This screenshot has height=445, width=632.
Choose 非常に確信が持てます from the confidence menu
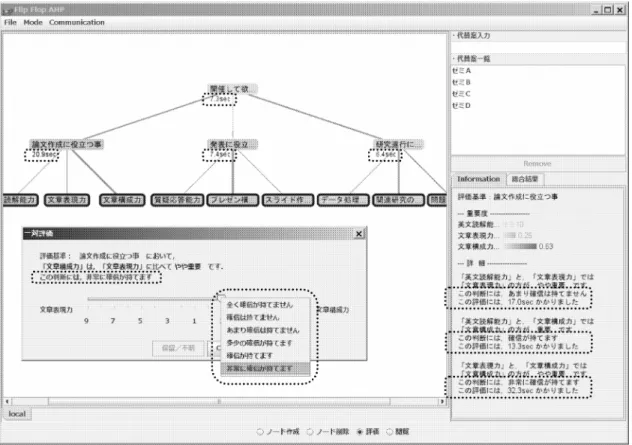click(x=266, y=368)
